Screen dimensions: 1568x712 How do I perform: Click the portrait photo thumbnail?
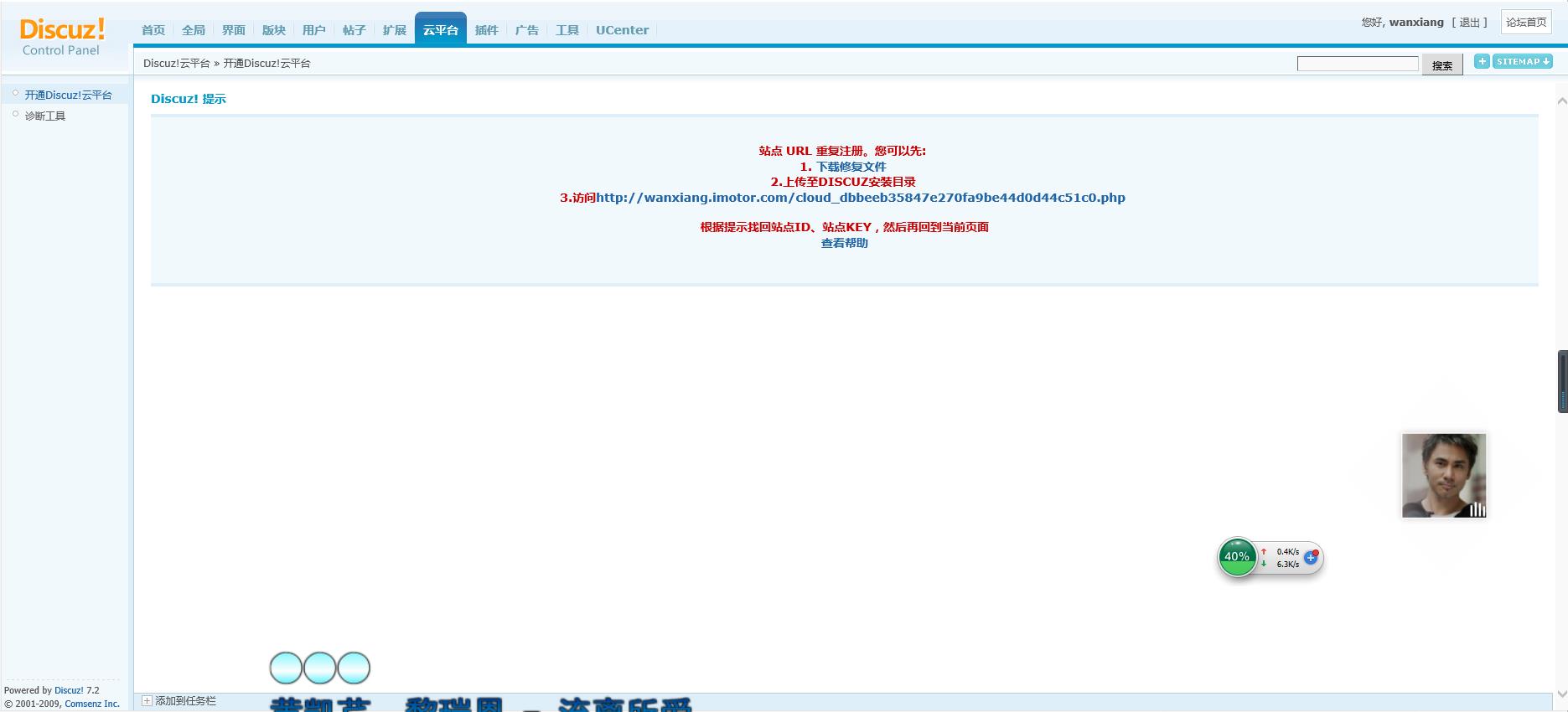click(x=1444, y=475)
